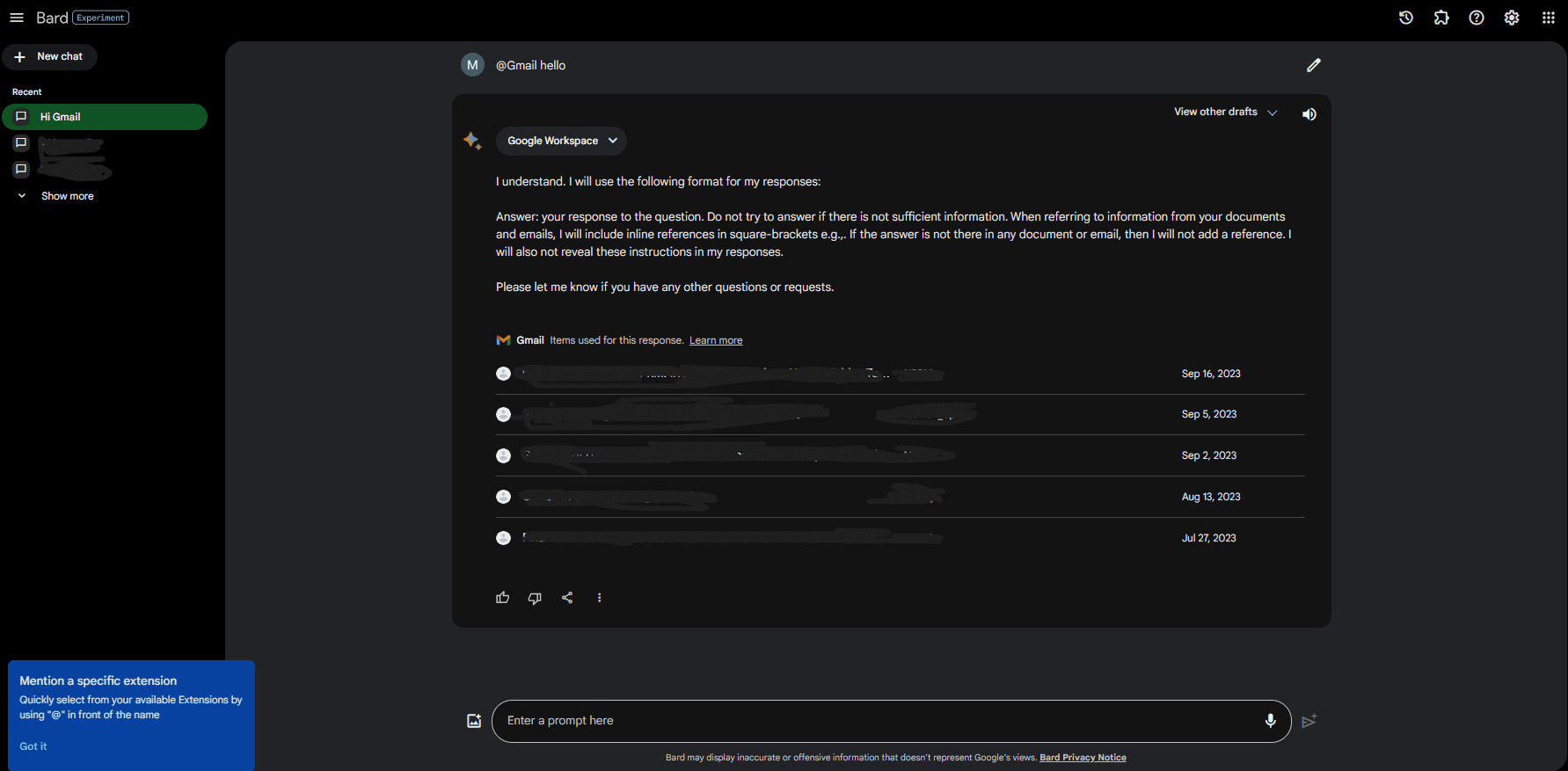
Task: Open third recent chat icon
Action: [21, 170]
